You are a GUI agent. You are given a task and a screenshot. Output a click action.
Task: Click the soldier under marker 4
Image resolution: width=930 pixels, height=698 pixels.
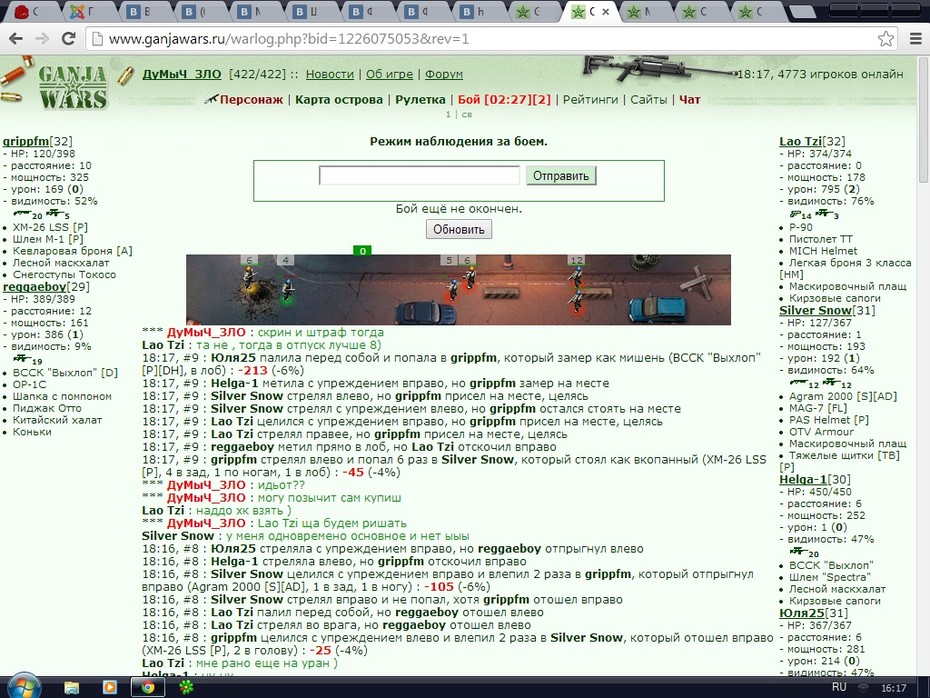288,289
